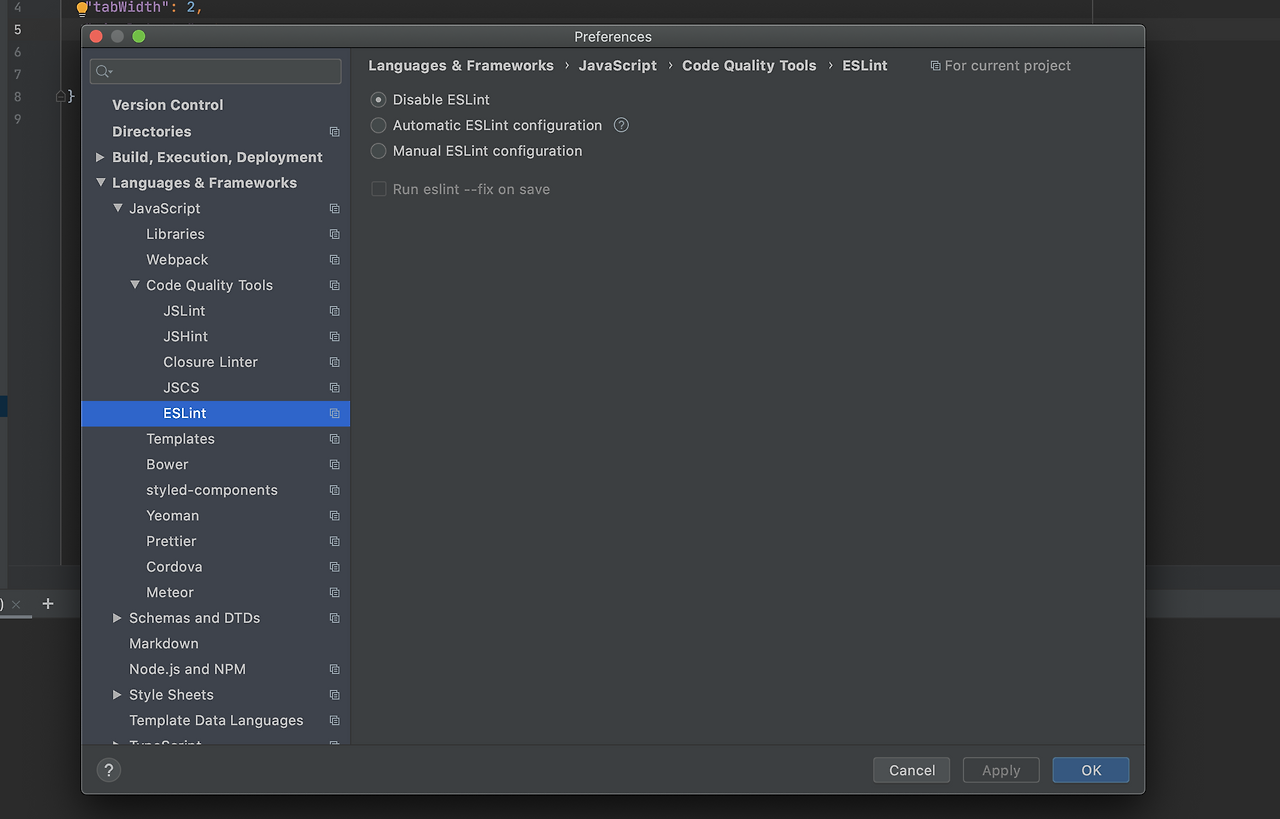Click the project-scope icon beside Directories
The image size is (1280, 819).
click(x=335, y=132)
